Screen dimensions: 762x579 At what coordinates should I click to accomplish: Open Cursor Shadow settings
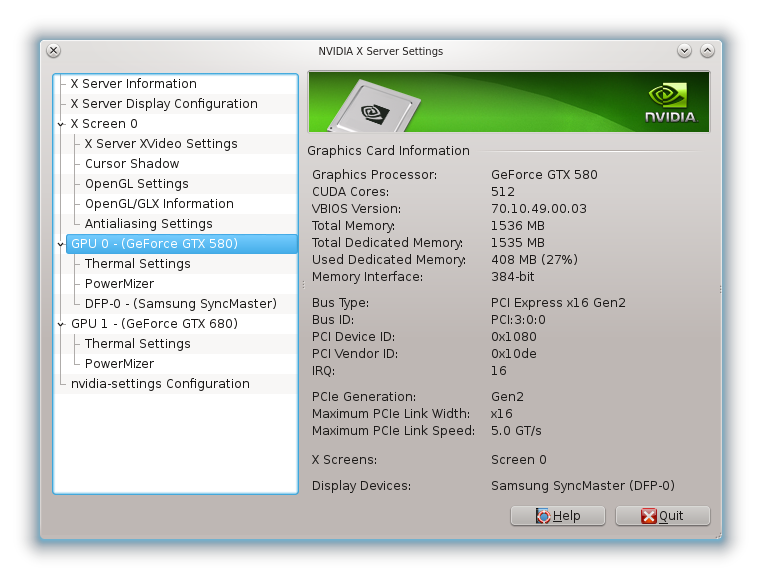tap(132, 163)
